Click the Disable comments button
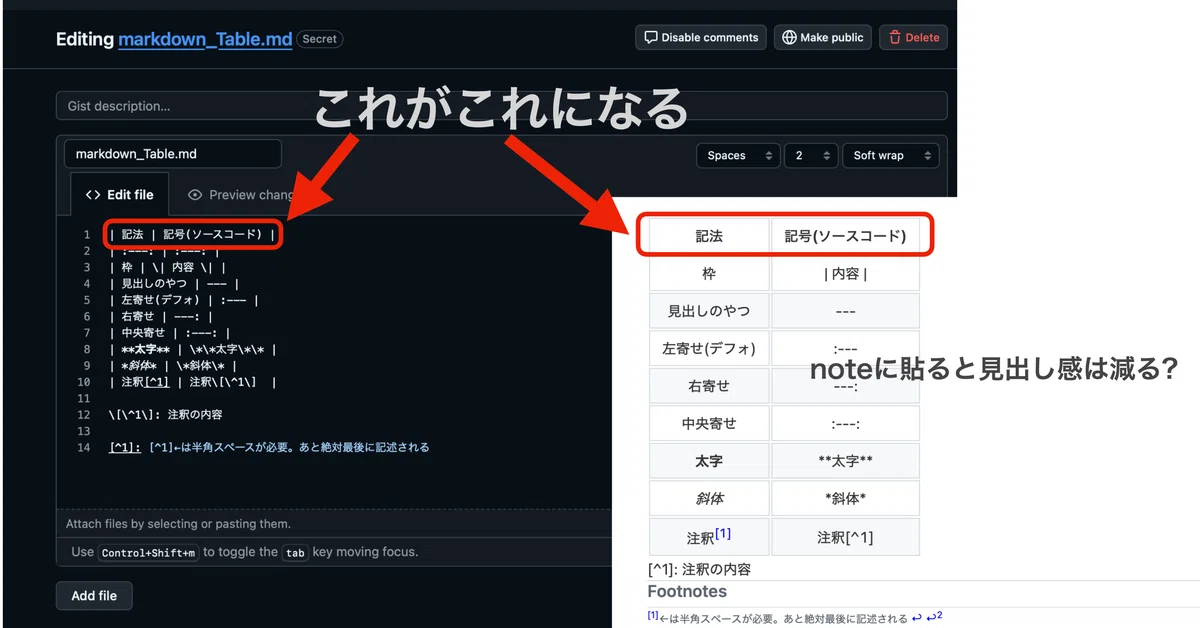Viewport: 1200px width, 628px height. [x=701, y=37]
